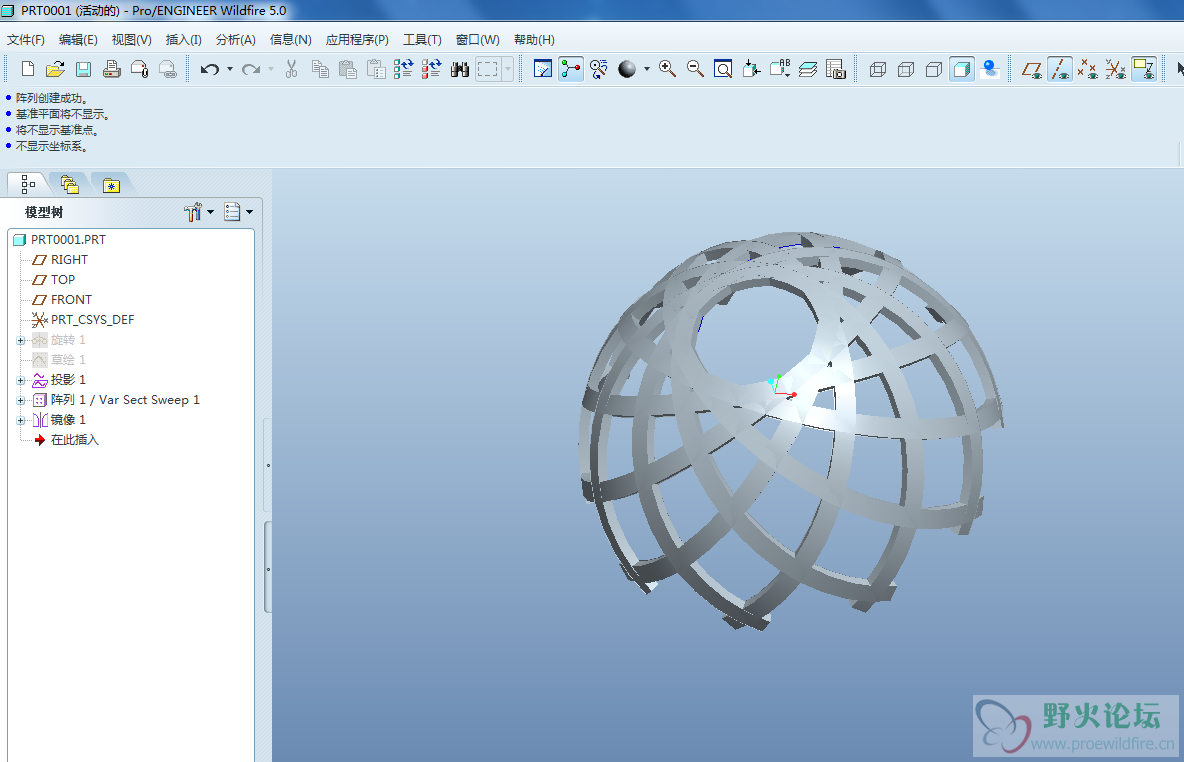Click the shaded sphere appearance gallery icon
The height and width of the screenshot is (762, 1184).
[x=627, y=69]
